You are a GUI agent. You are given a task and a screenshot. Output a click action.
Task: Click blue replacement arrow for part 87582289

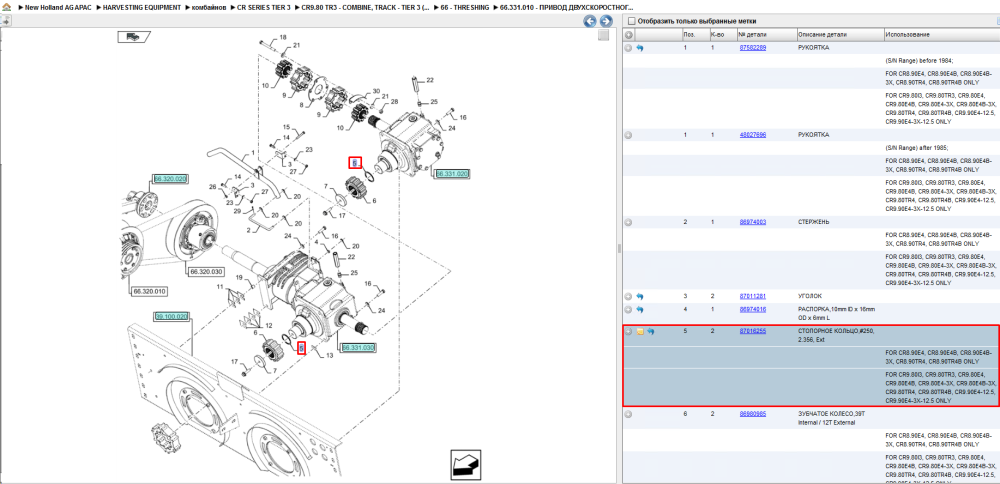point(640,48)
